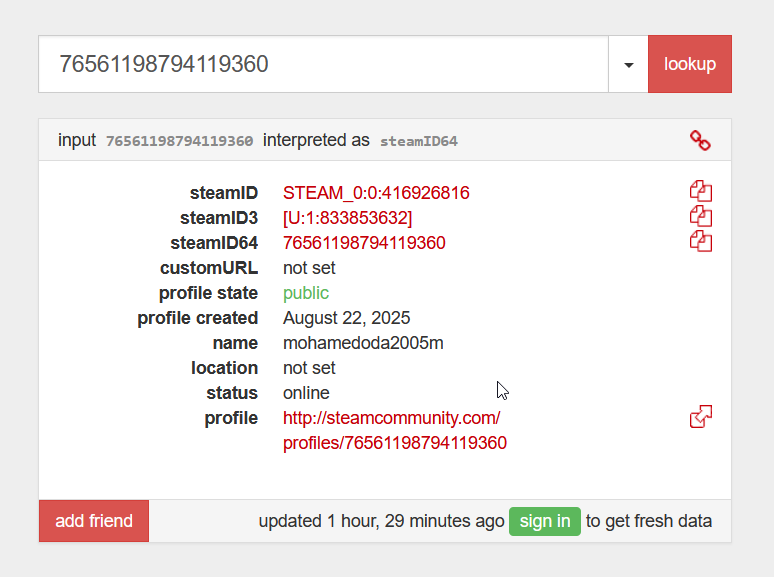
Task: Select the profile state value public
Action: click(306, 293)
